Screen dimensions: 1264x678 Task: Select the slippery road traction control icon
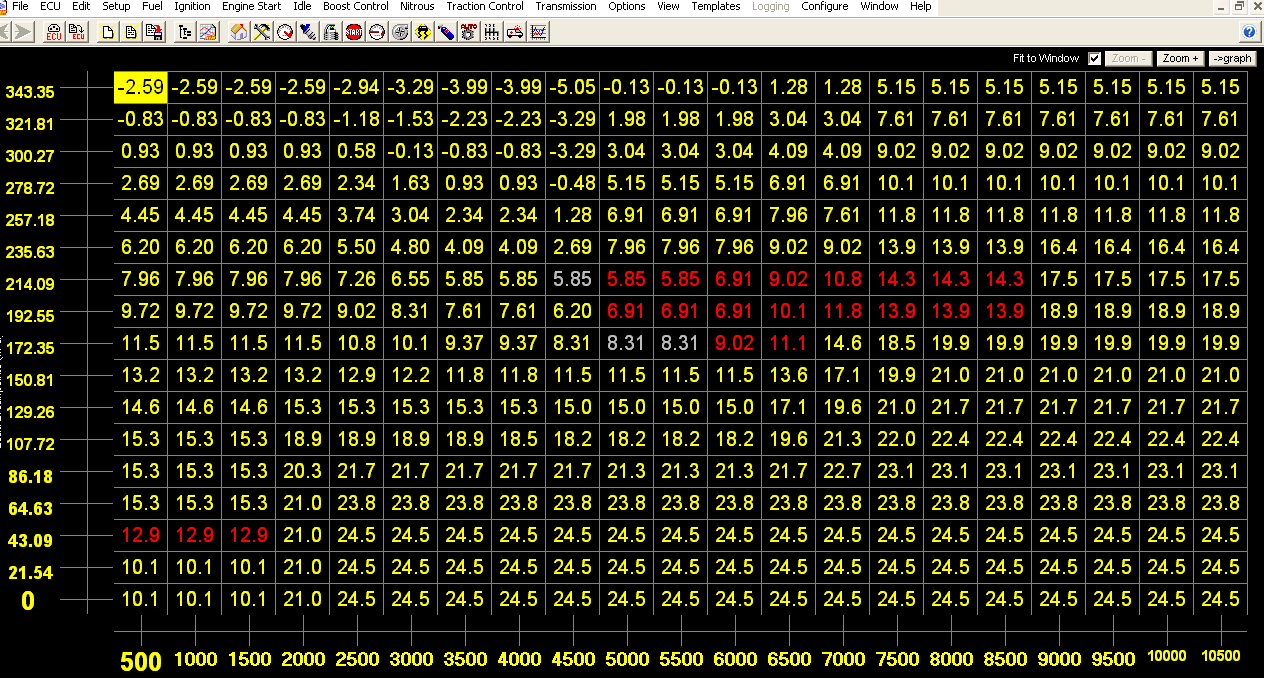(423, 32)
